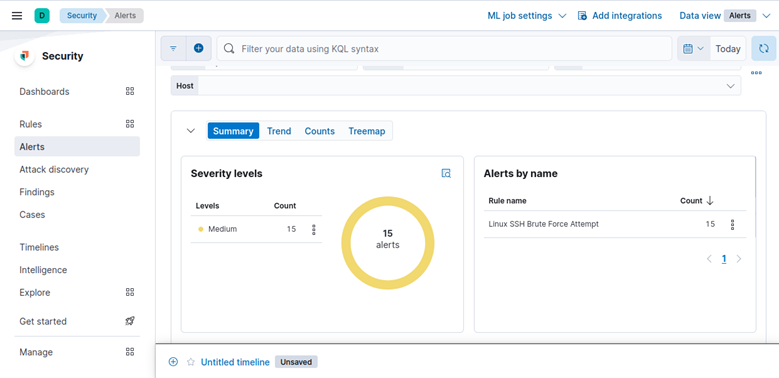Click the Unsaved badge
Image resolution: width=779 pixels, height=378 pixels.
pyautogui.click(x=296, y=362)
